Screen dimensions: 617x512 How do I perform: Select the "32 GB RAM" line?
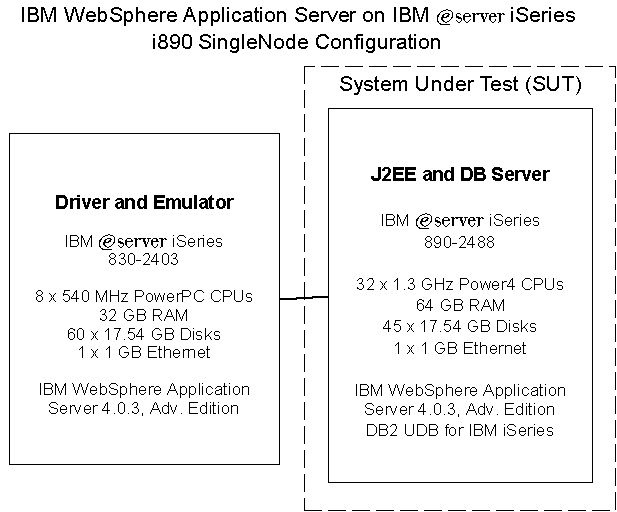[143, 314]
